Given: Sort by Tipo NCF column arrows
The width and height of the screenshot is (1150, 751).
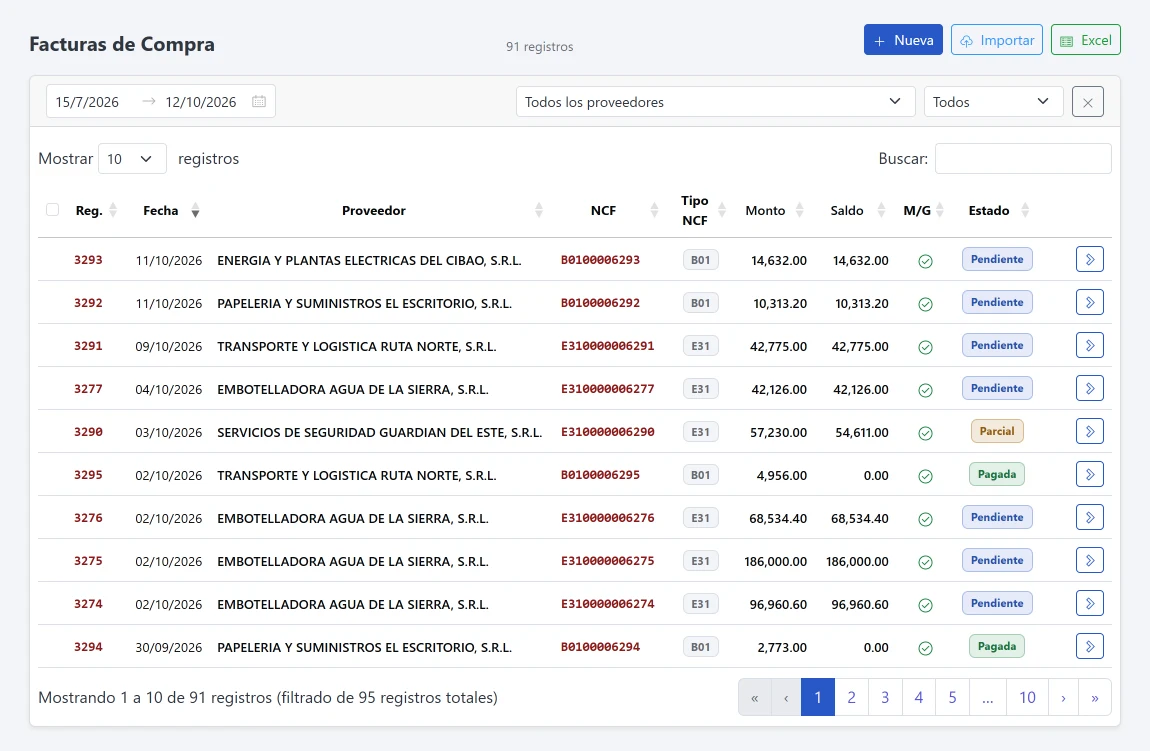Looking at the screenshot, I should pos(722,210).
